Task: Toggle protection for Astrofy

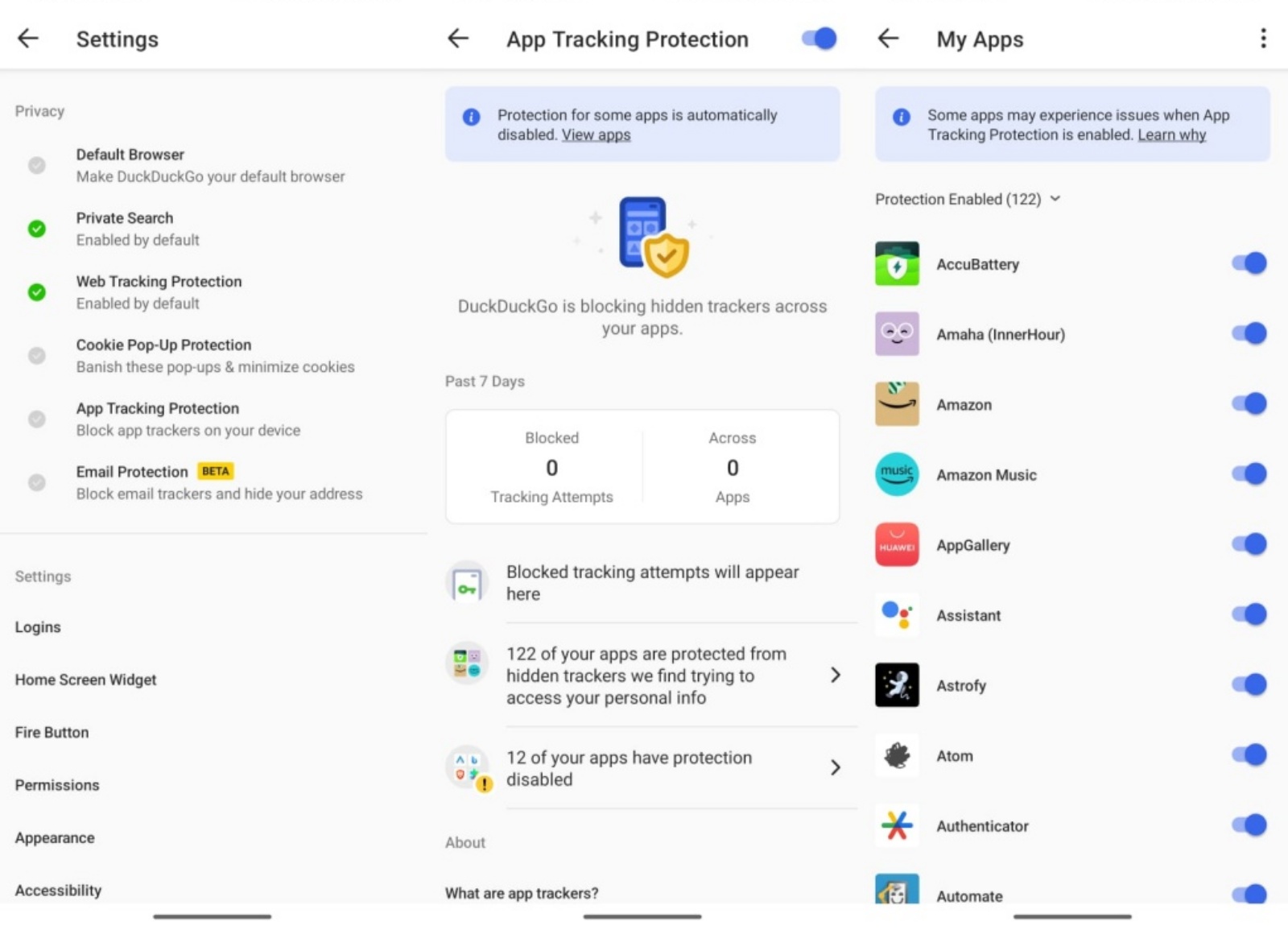Action: point(1247,684)
